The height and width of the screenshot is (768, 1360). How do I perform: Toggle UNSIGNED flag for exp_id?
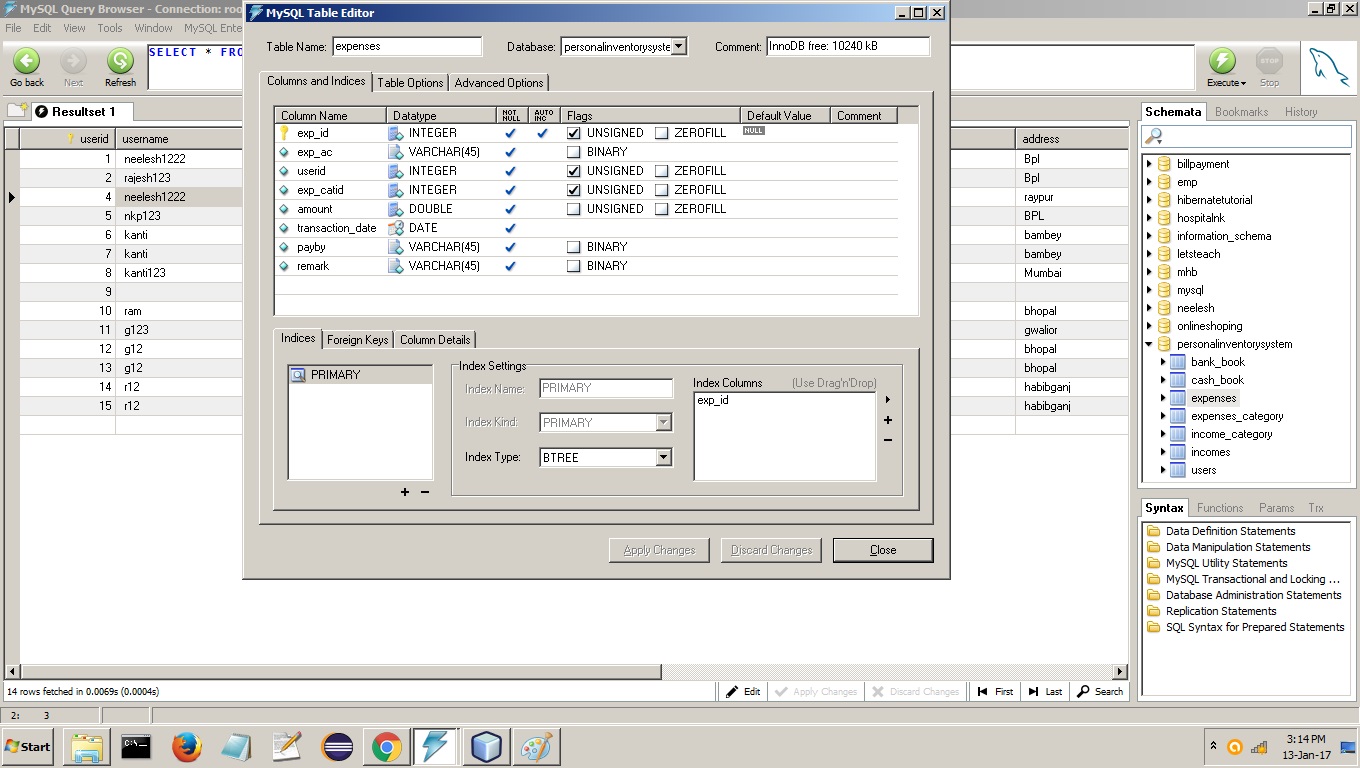click(x=574, y=133)
